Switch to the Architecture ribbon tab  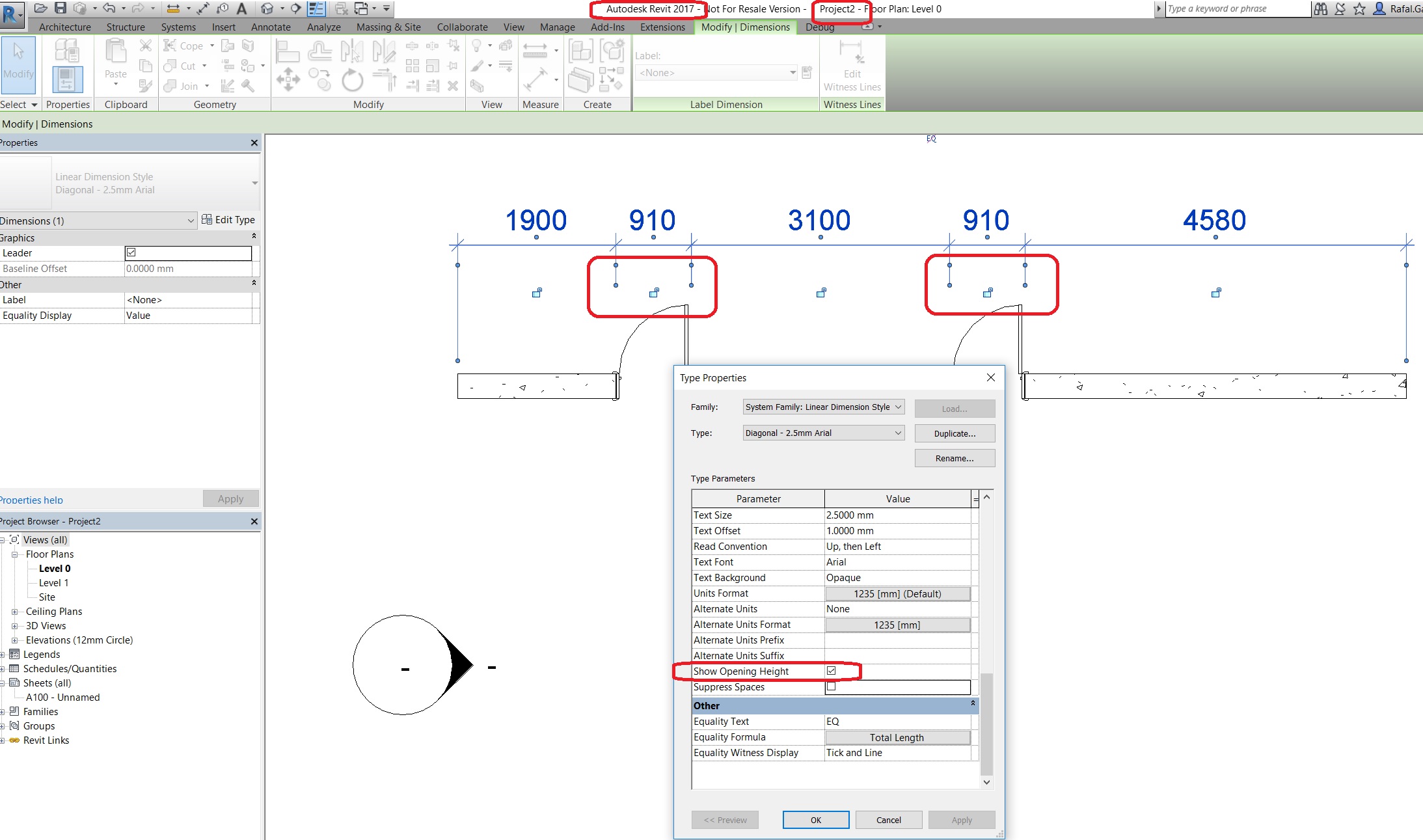[64, 27]
